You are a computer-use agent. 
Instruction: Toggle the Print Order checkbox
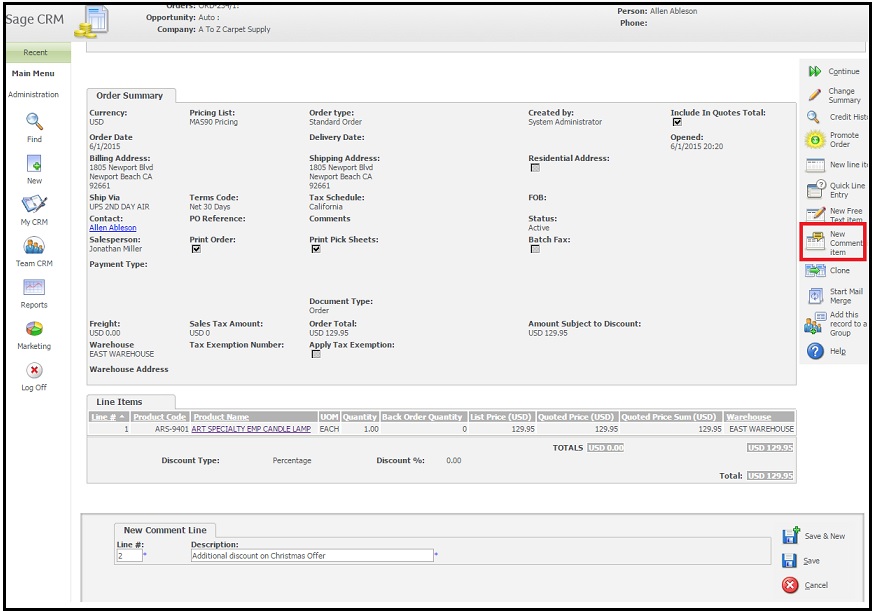[x=196, y=249]
